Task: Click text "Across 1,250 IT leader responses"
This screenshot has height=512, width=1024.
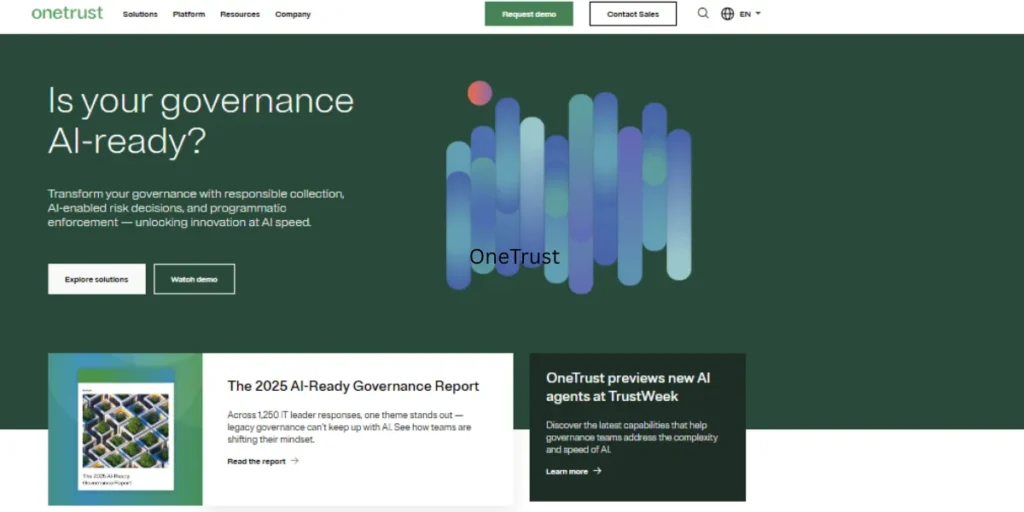Action: coord(349,427)
